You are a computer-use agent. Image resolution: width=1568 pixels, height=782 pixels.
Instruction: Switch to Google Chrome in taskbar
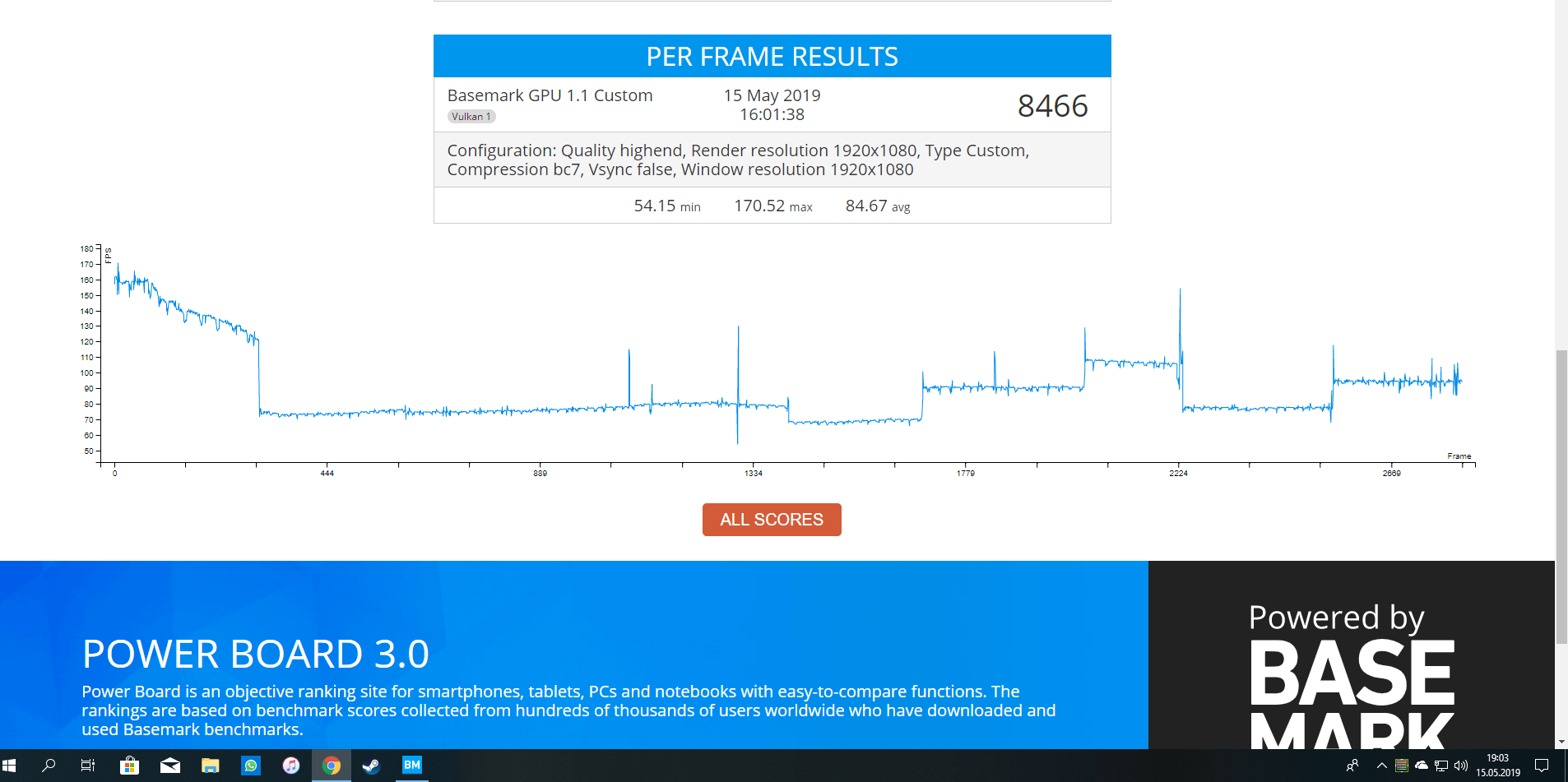click(332, 766)
